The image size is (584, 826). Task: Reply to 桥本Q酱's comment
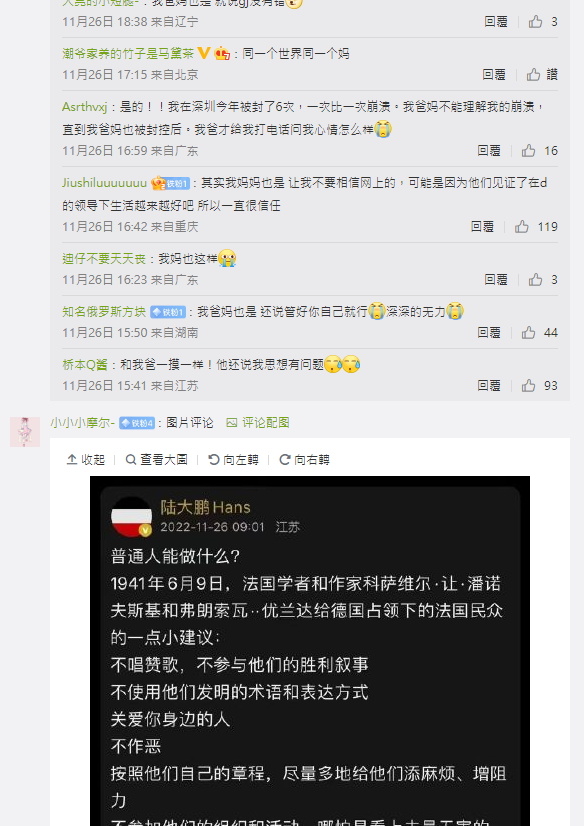(489, 386)
